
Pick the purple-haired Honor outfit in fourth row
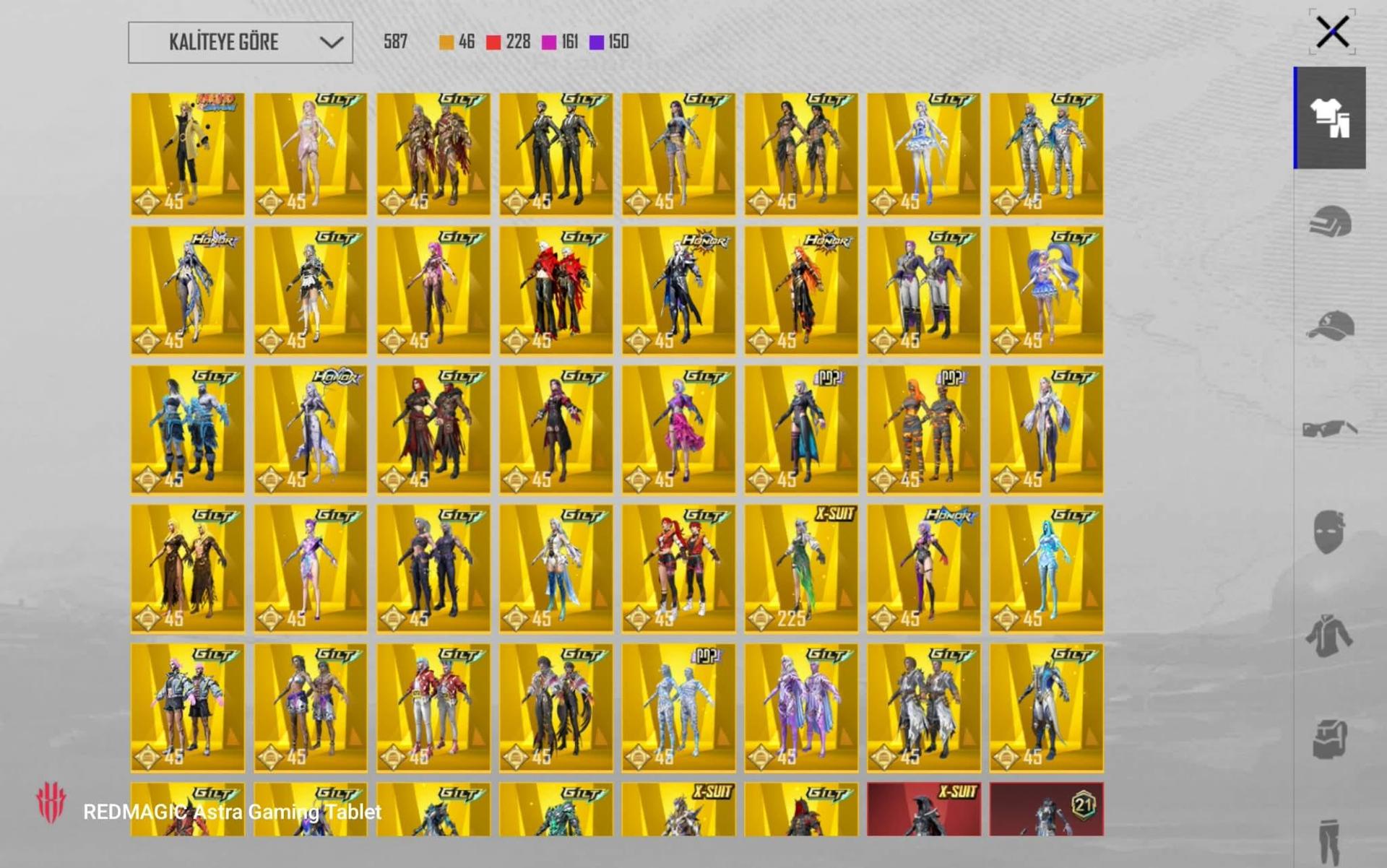pyautogui.click(x=924, y=568)
